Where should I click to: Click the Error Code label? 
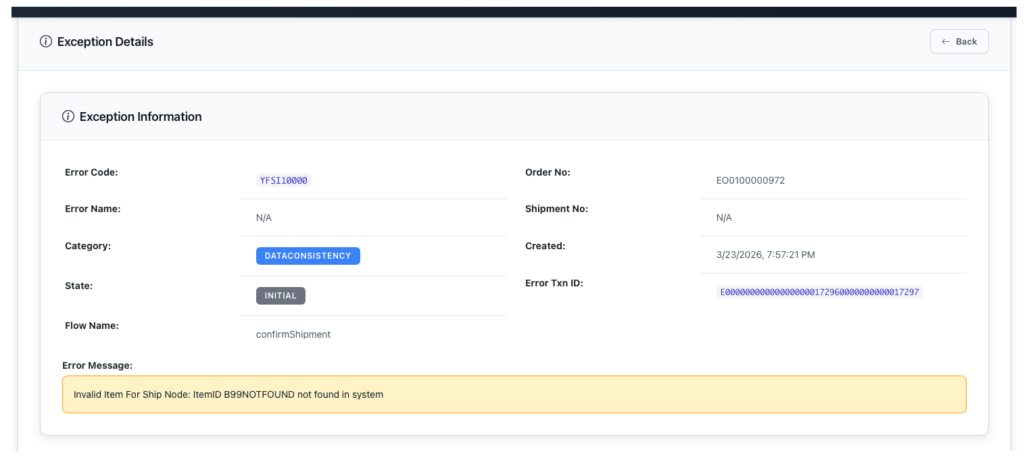pos(91,172)
